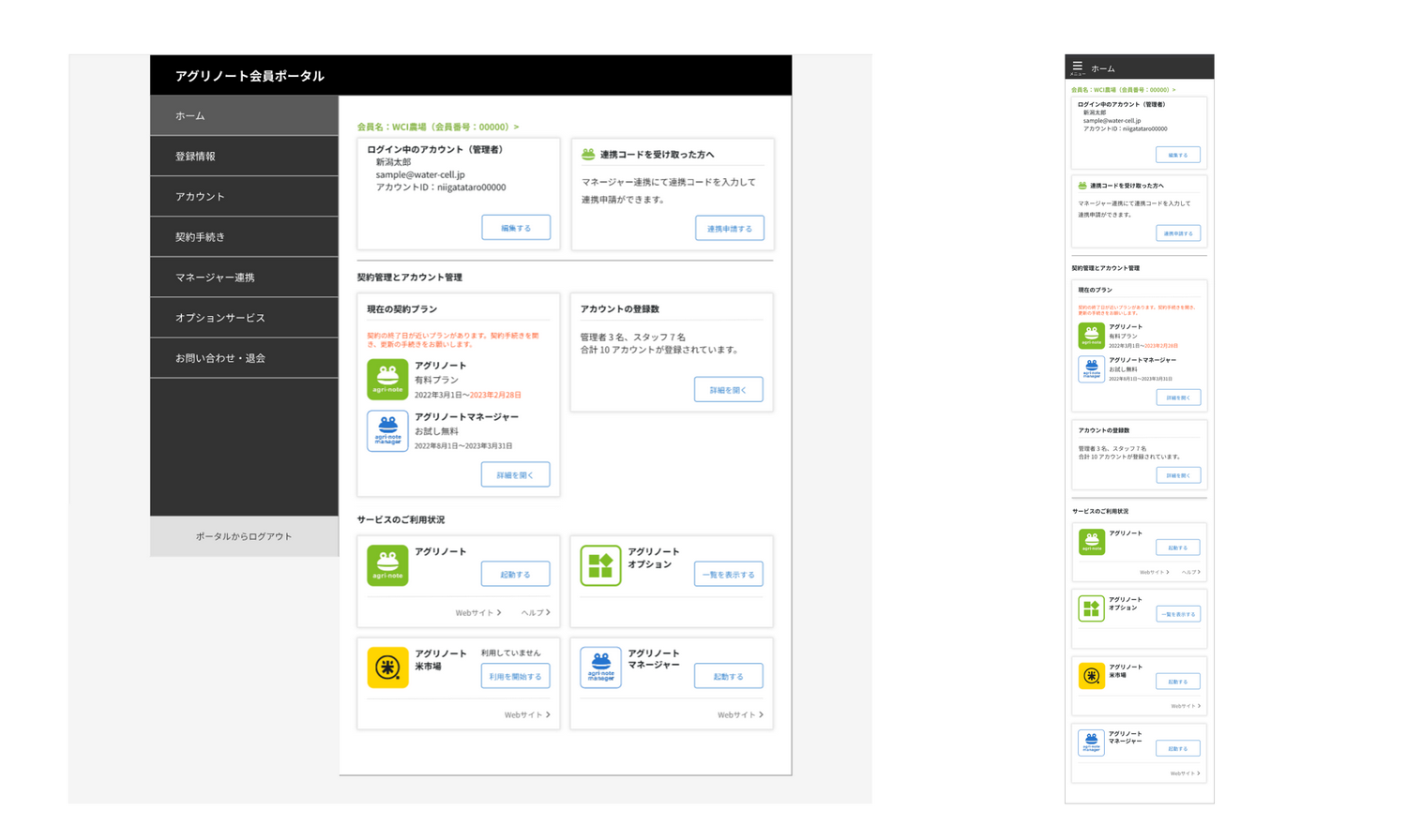Click member name link 会員名:WCI農場 in desktop layout
This screenshot has width=1407, height=840.
[x=438, y=127]
